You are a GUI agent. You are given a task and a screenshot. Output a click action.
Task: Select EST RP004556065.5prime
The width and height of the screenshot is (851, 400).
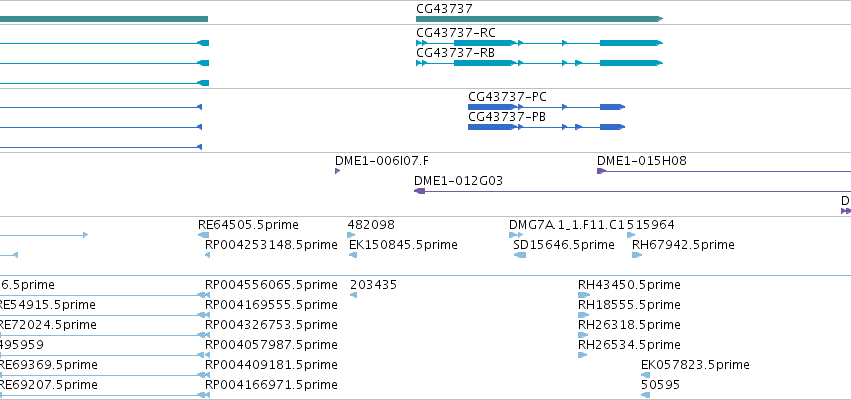click(x=271, y=285)
